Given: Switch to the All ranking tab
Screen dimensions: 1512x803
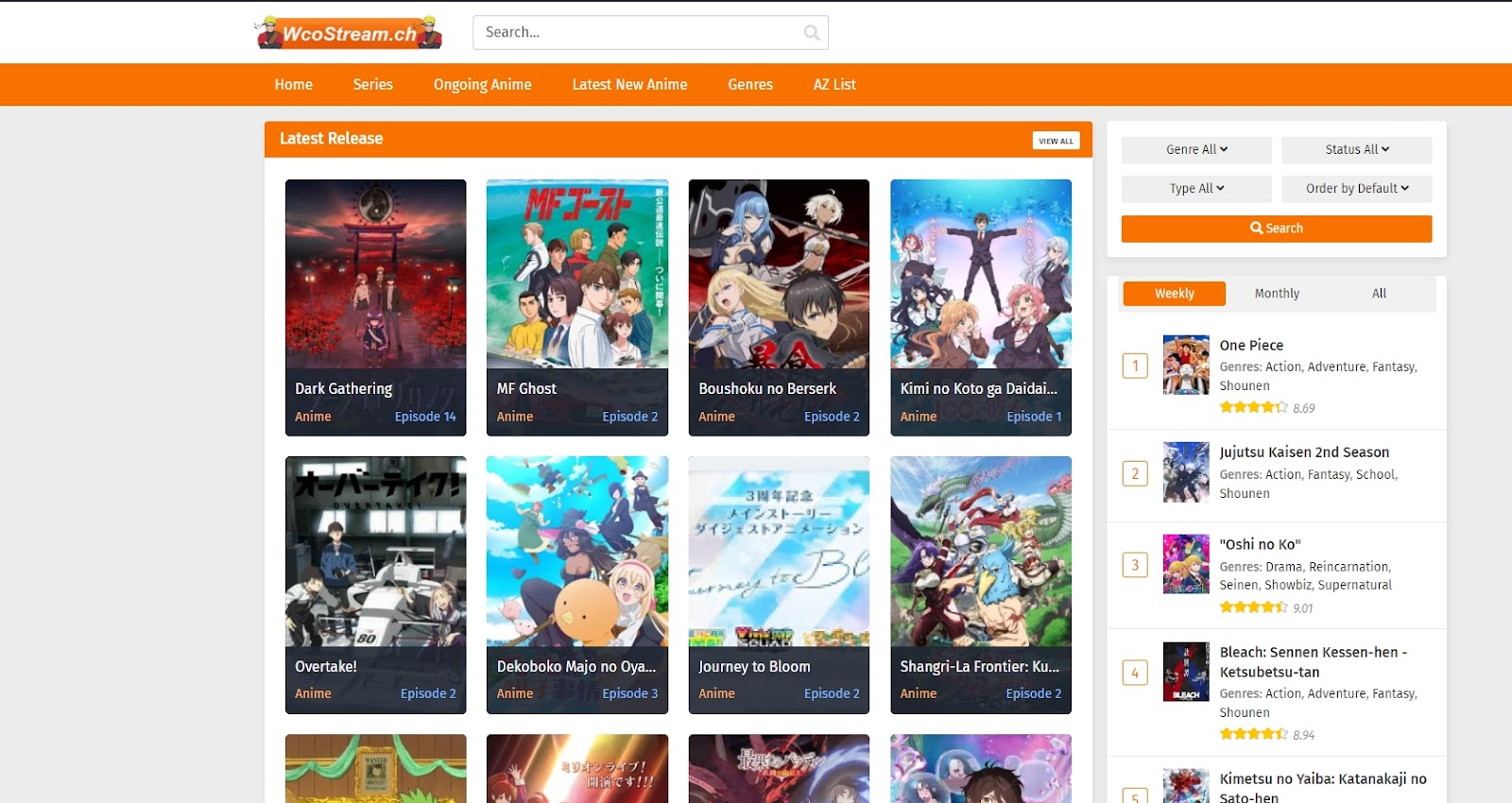Looking at the screenshot, I should 1380,294.
